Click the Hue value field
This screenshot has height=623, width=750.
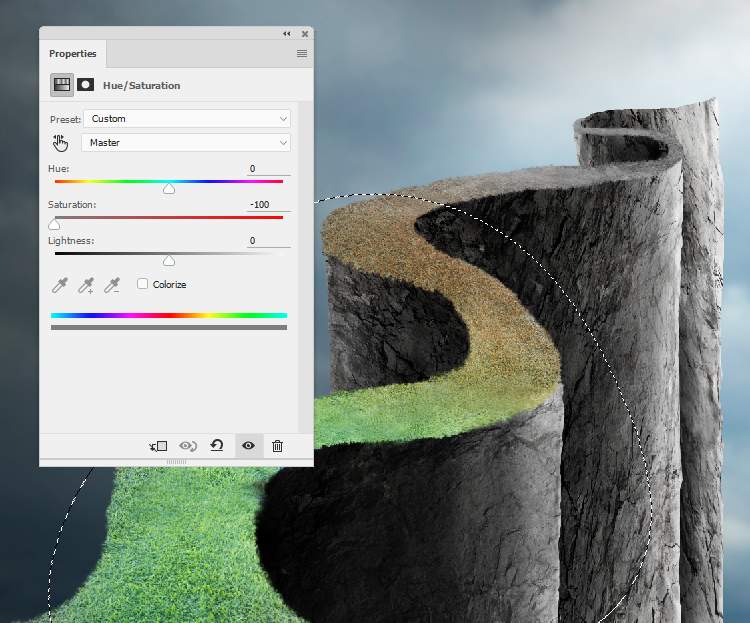(268, 168)
